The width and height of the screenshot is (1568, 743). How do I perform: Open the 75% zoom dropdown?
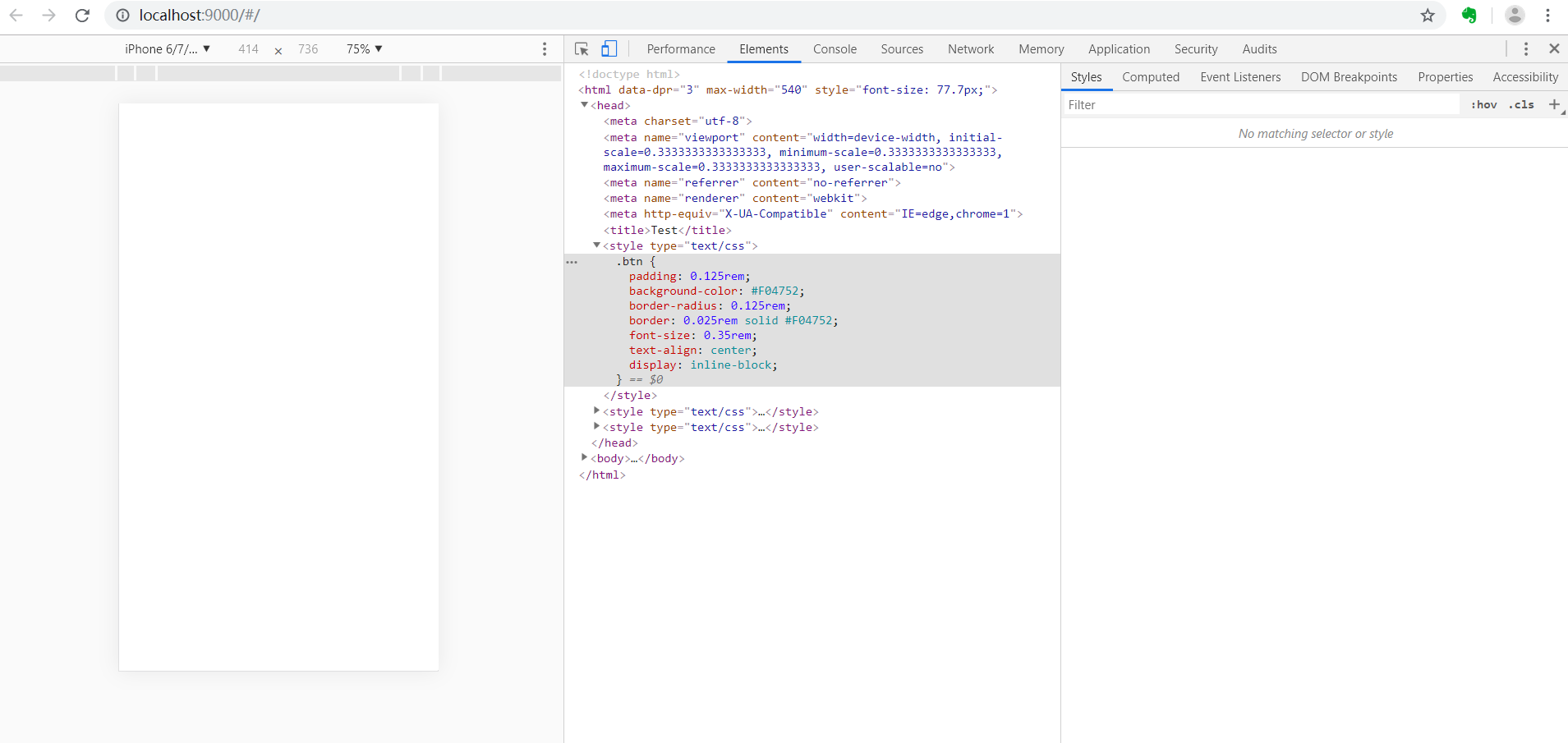tap(364, 49)
